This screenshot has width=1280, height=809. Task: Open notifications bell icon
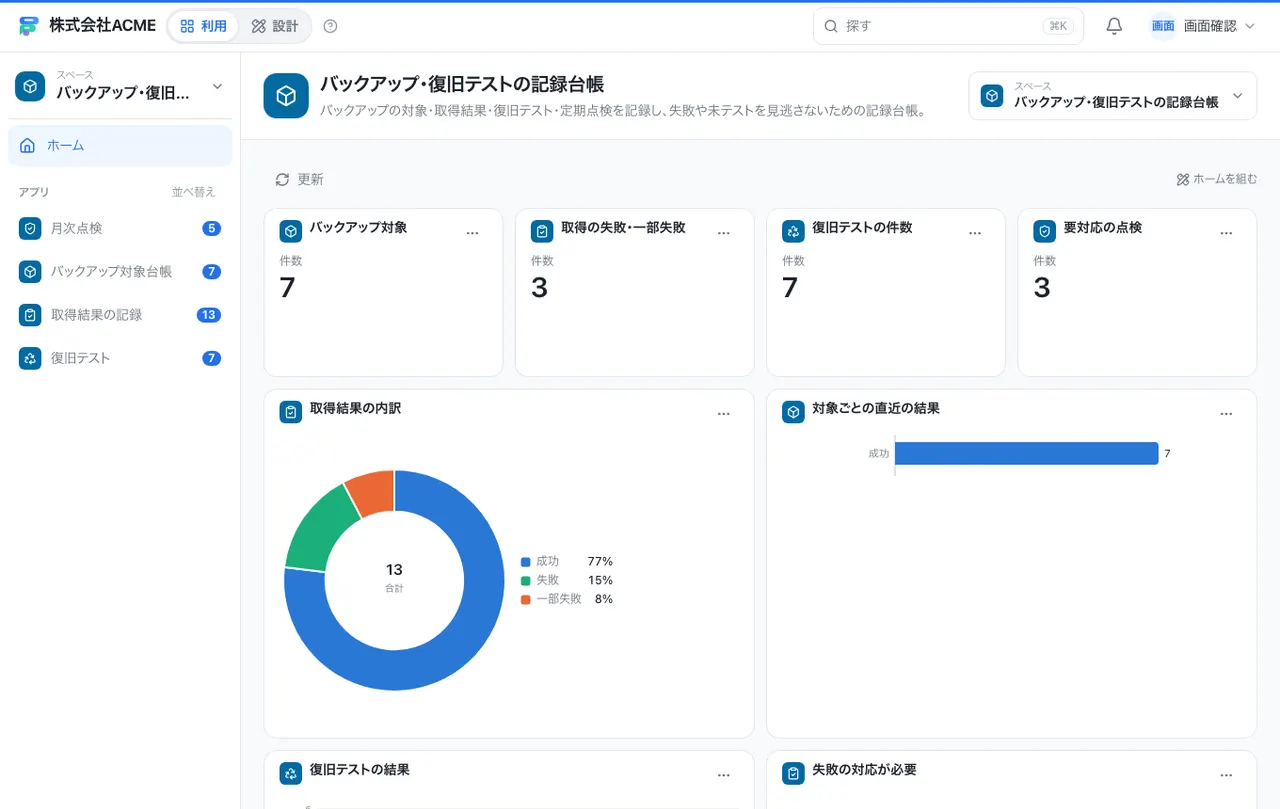click(1114, 26)
